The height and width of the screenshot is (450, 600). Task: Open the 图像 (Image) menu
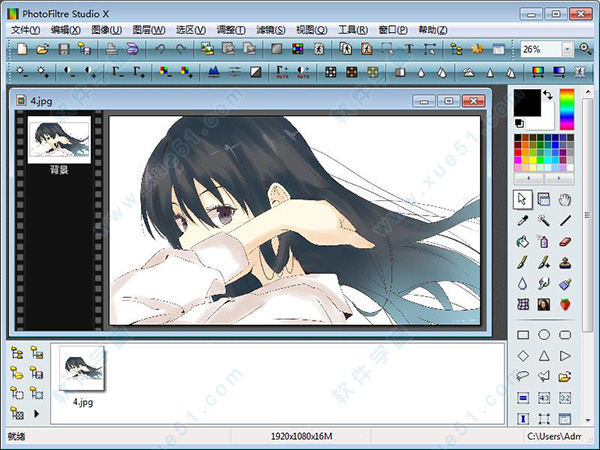pos(107,30)
